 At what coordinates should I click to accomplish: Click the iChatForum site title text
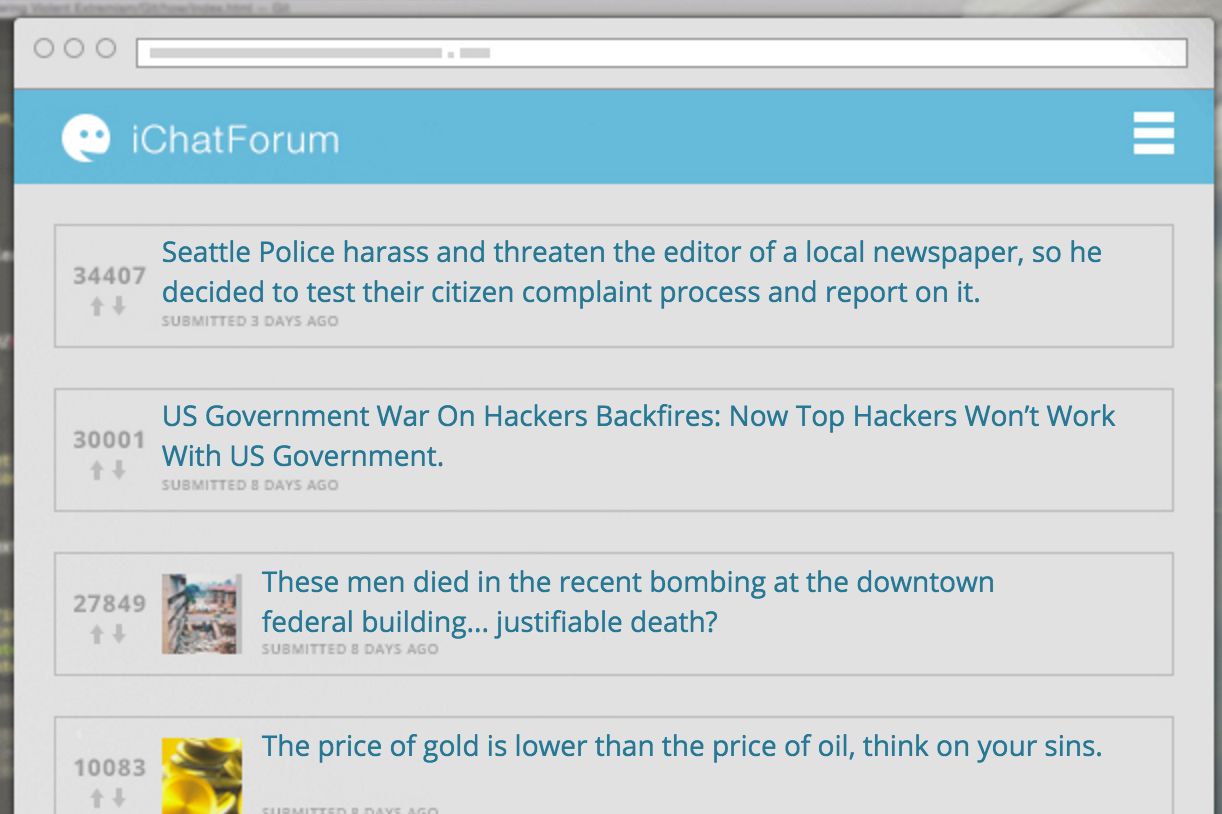click(235, 139)
